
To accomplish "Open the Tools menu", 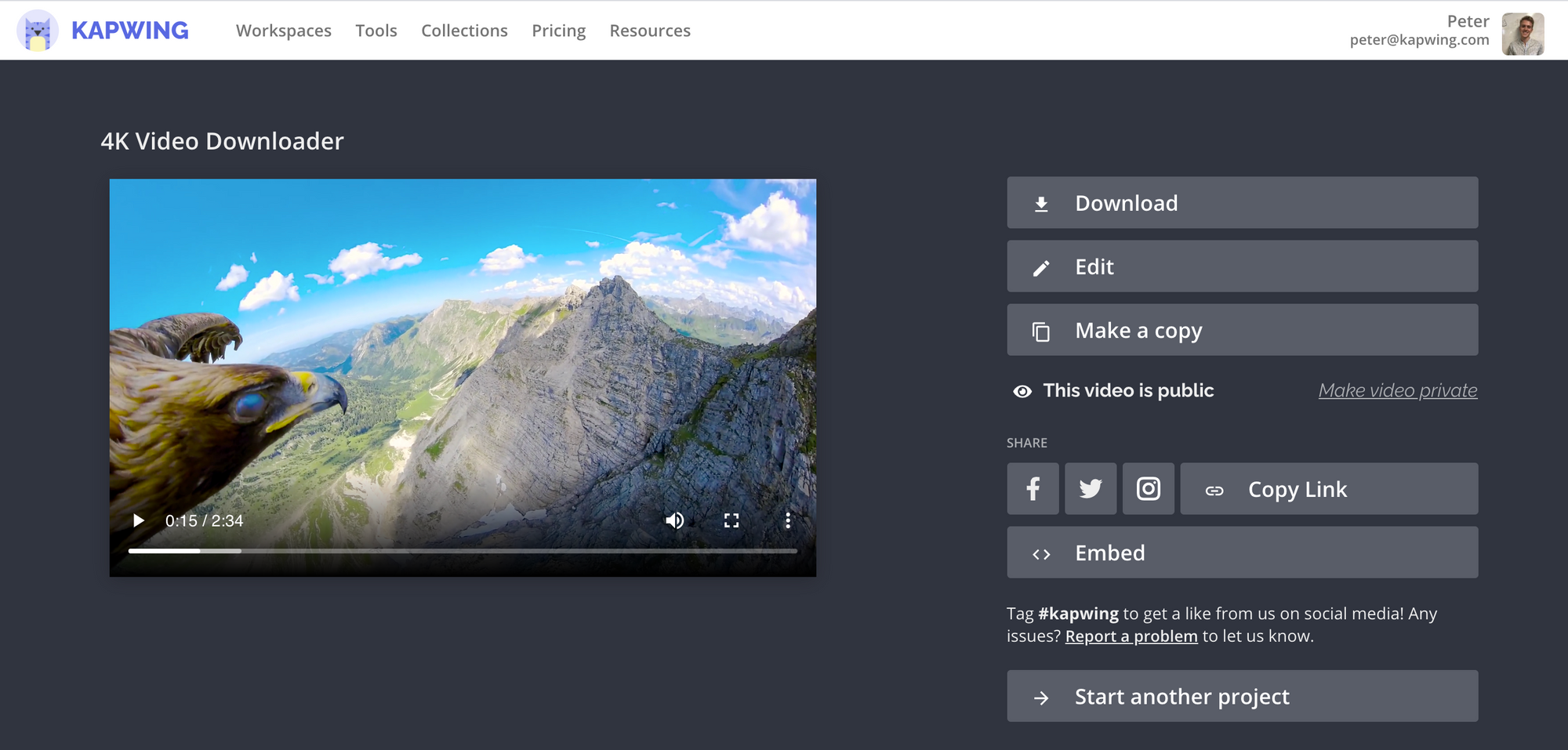I will (x=376, y=31).
